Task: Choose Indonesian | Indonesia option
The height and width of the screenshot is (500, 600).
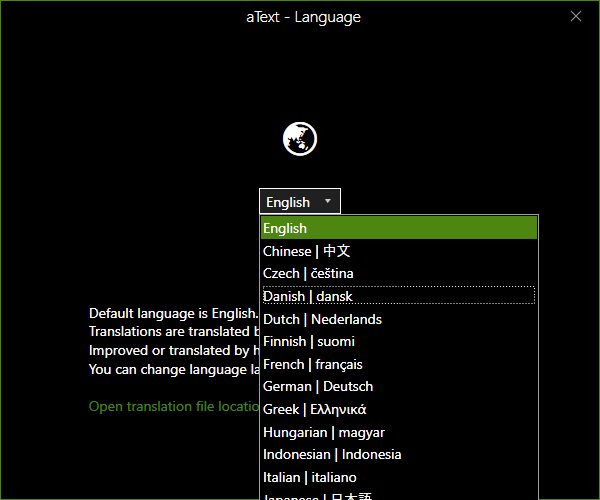Action: 399,454
